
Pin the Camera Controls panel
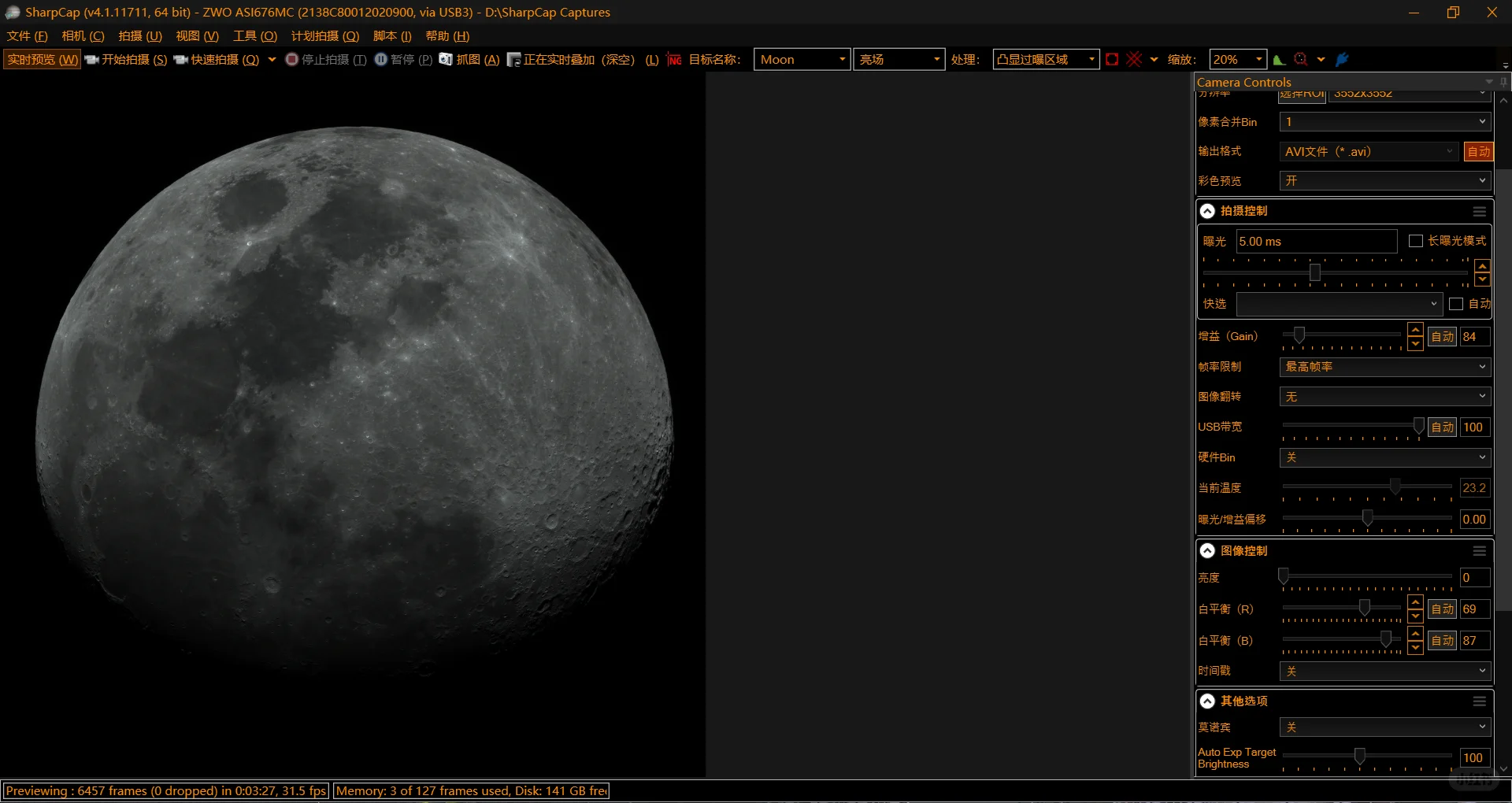point(1503,82)
